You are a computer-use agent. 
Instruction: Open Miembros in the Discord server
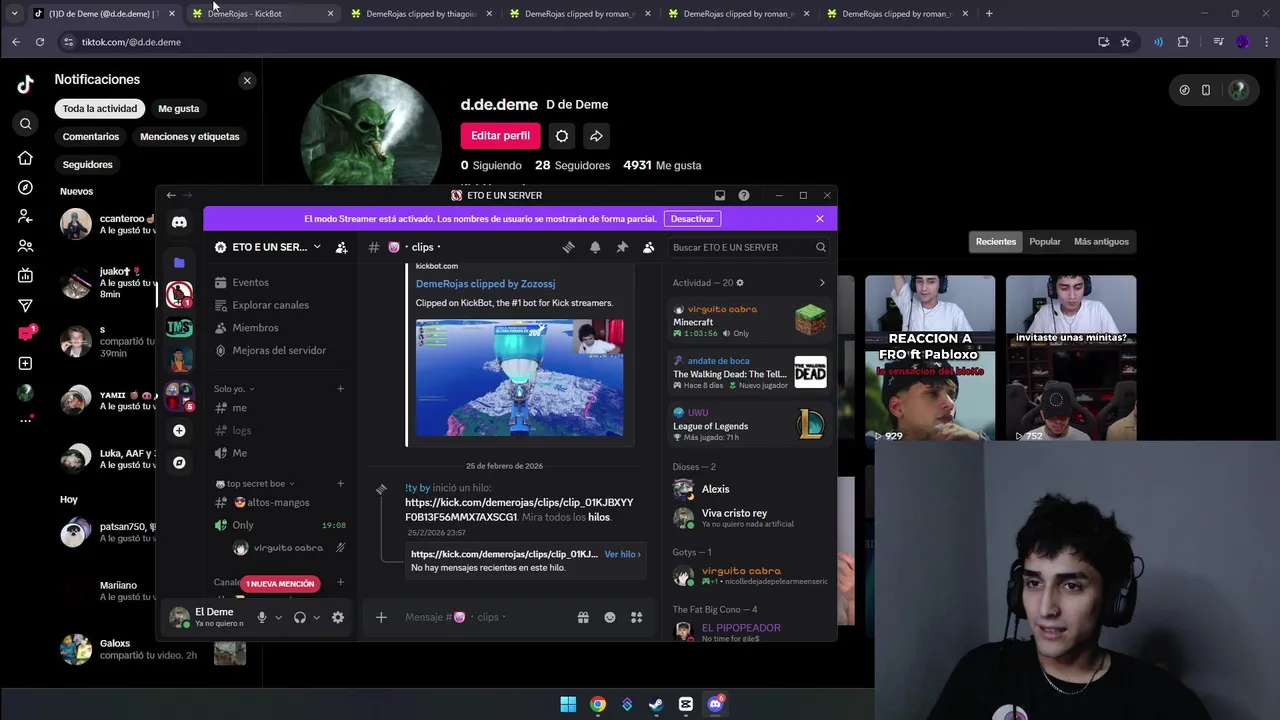point(255,328)
